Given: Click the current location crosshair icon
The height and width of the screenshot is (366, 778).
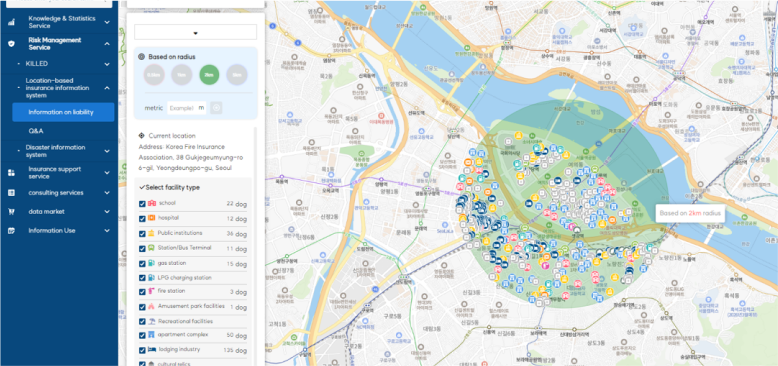Looking at the screenshot, I should [141, 135].
